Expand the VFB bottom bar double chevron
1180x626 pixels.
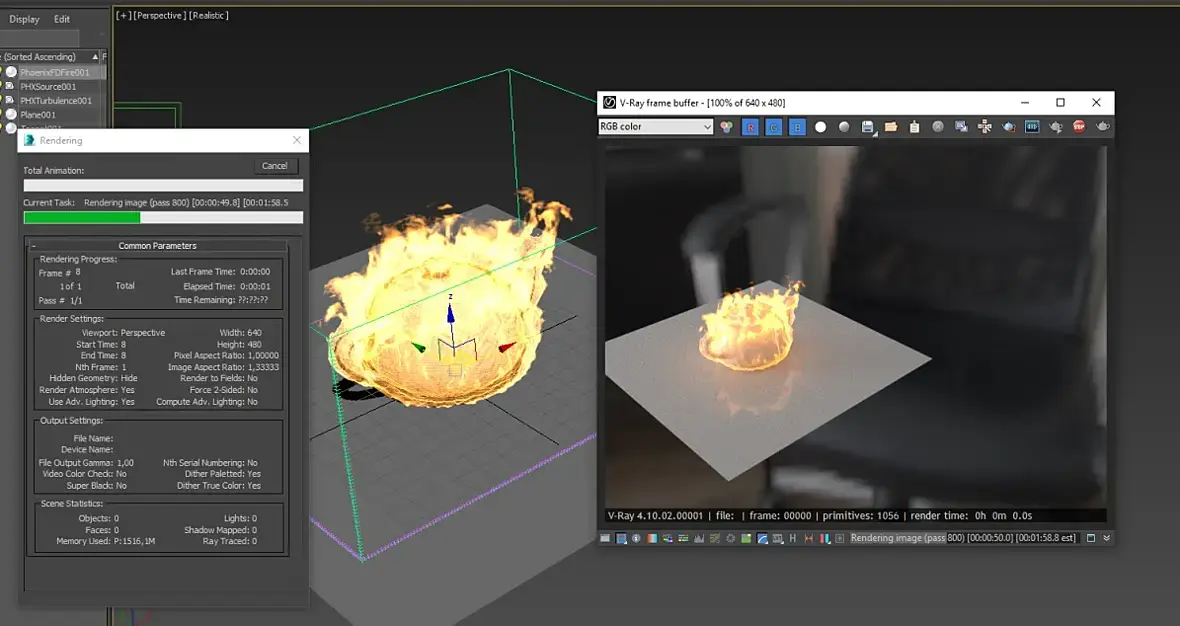(1106, 538)
